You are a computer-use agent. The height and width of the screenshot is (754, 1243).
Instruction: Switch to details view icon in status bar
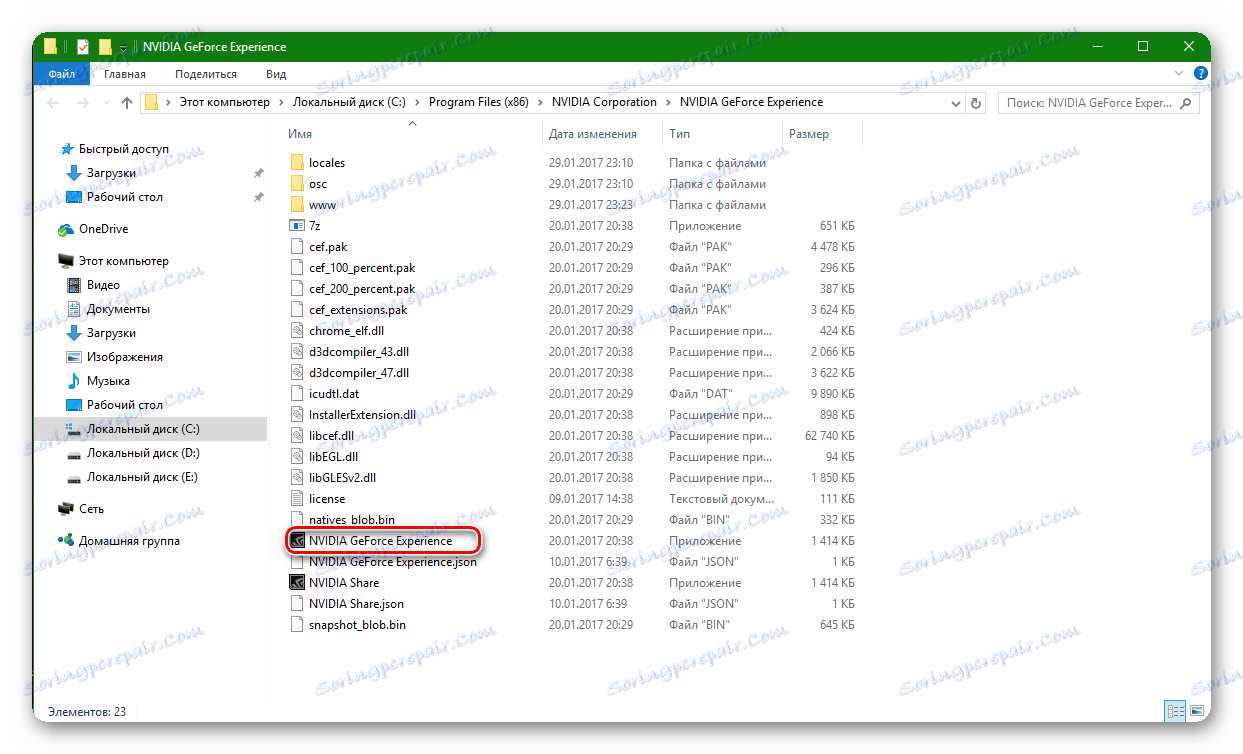[x=1174, y=712]
